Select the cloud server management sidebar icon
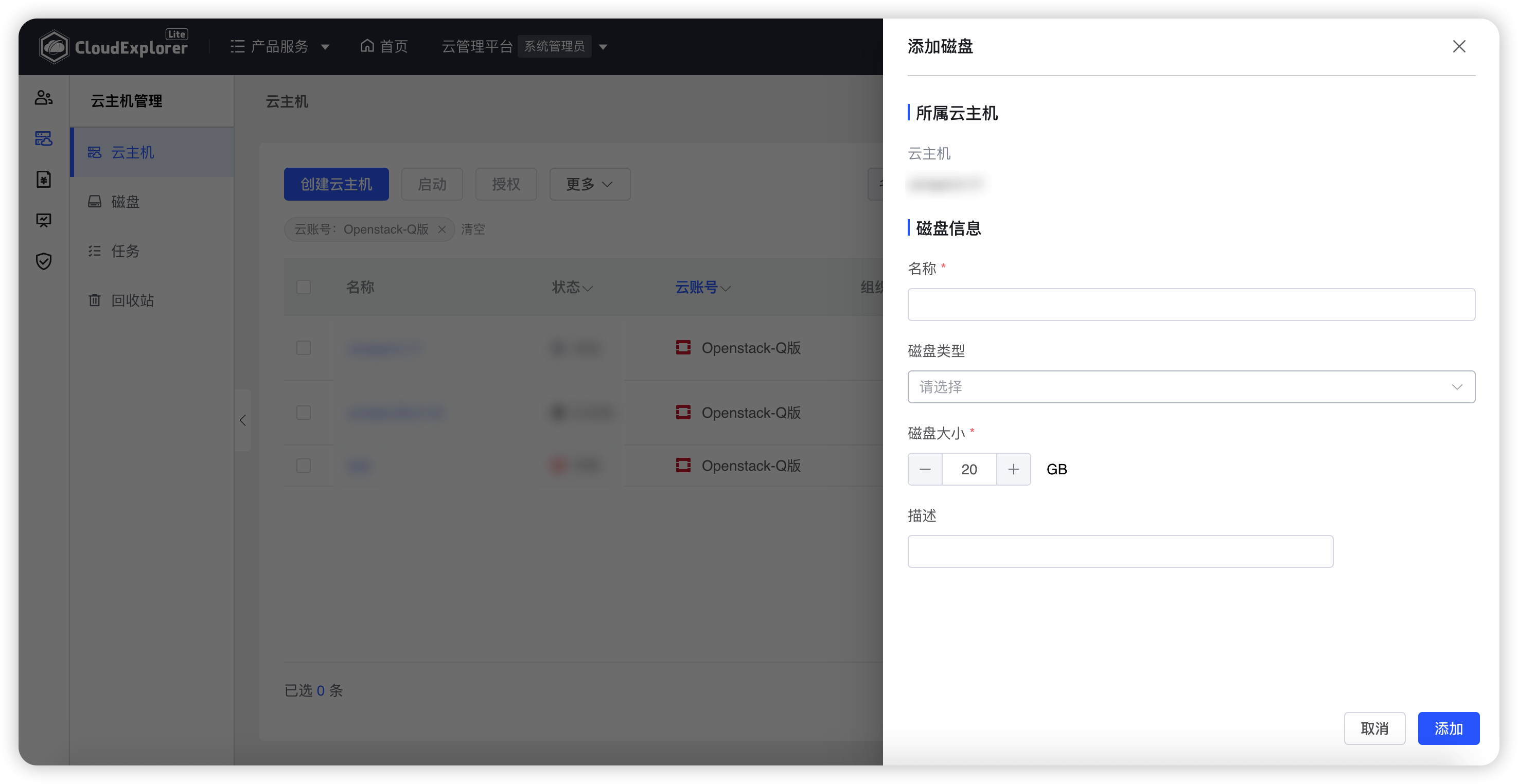This screenshot has height=784, width=1518. pos(44,138)
